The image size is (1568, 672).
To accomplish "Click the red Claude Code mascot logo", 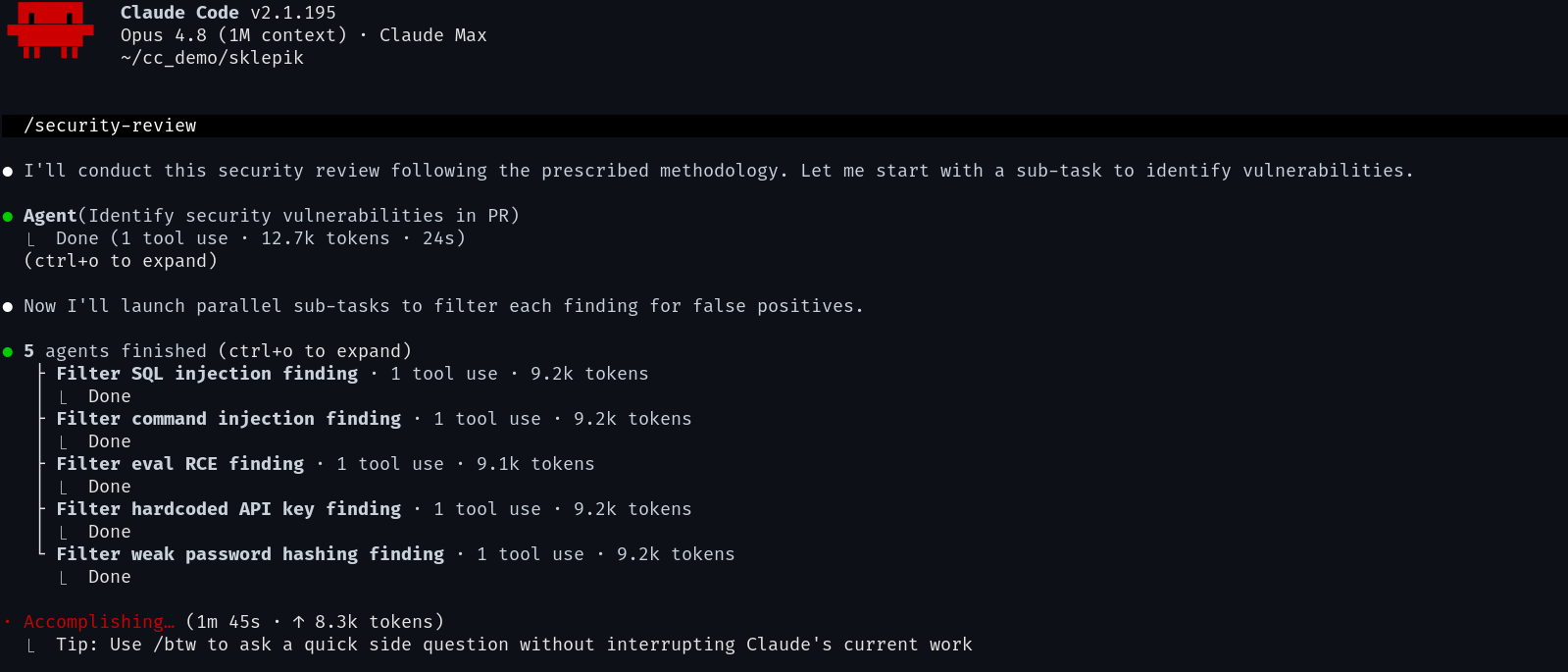I will 50,30.
